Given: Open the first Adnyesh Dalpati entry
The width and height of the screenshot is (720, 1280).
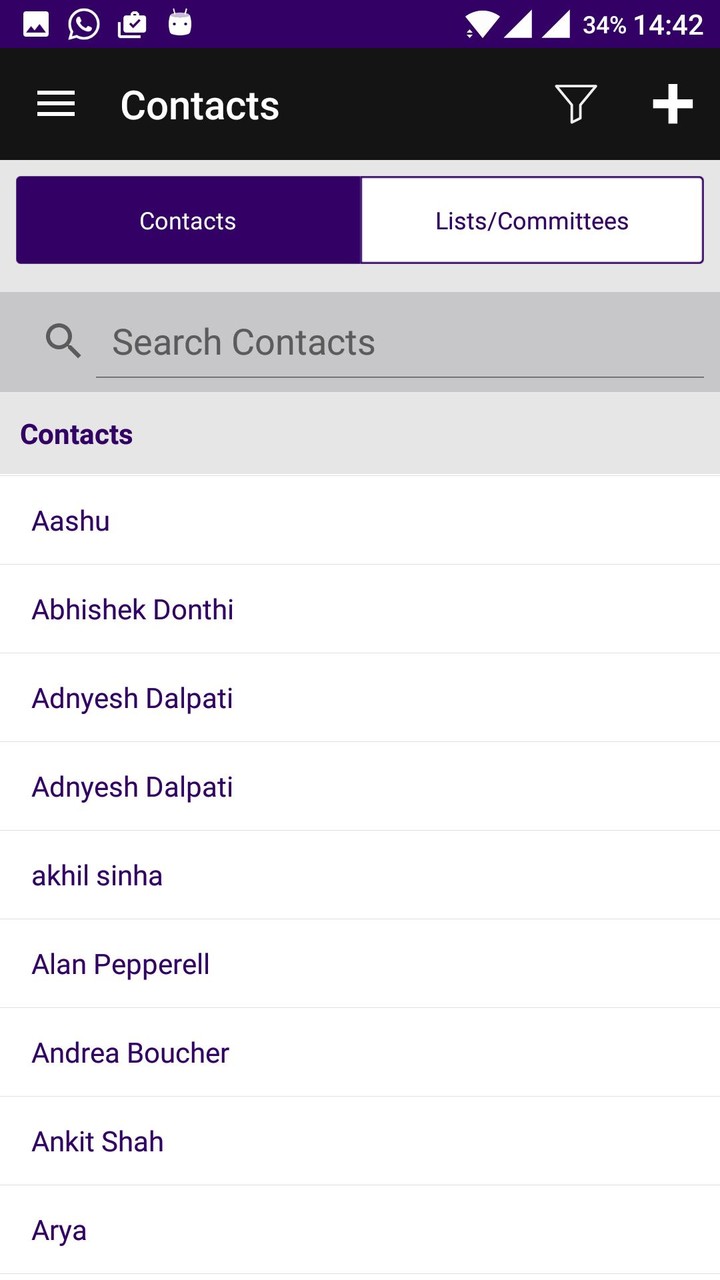Looking at the screenshot, I should (x=360, y=698).
